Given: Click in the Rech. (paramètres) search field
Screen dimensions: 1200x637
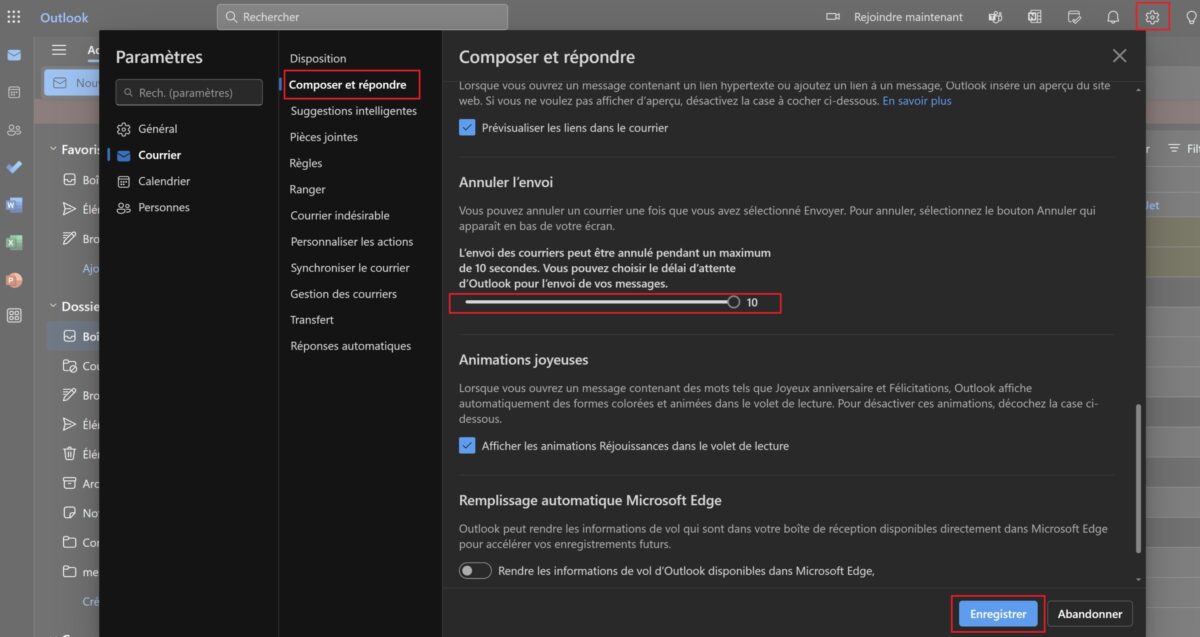Looking at the screenshot, I should click(x=189, y=93).
